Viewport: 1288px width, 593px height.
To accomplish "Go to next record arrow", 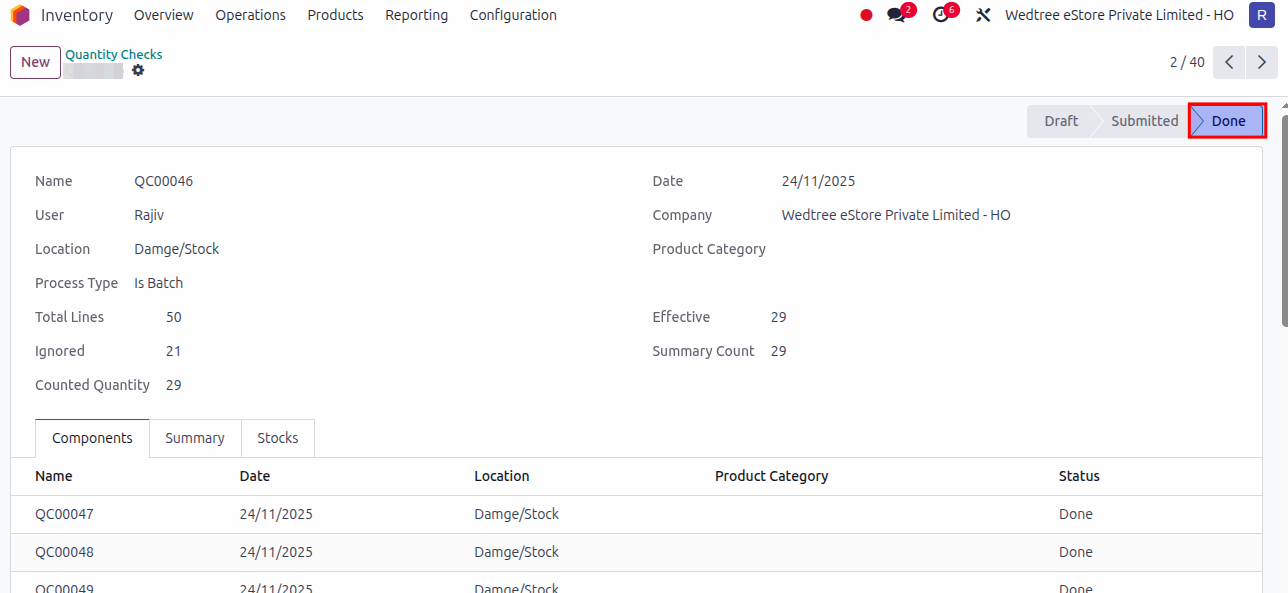I will tap(1261, 62).
